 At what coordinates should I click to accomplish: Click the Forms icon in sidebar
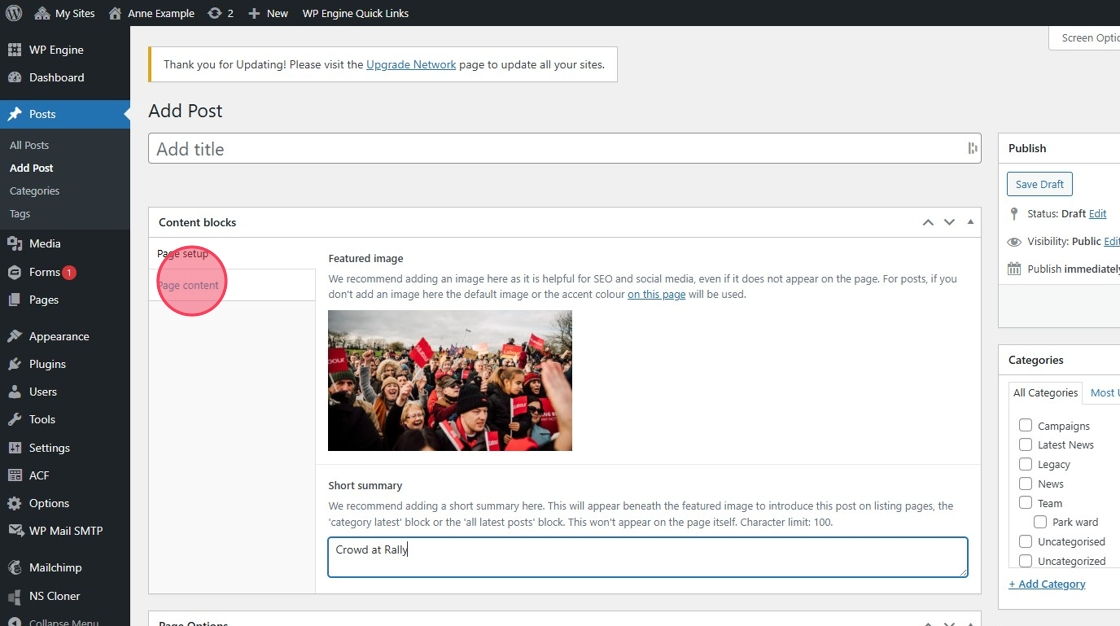[x=14, y=272]
